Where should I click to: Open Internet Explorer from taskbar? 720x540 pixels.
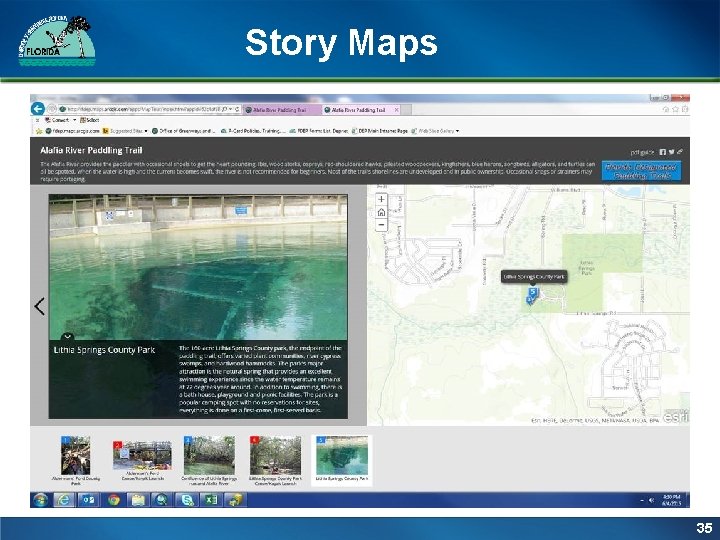pyautogui.click(x=64, y=500)
